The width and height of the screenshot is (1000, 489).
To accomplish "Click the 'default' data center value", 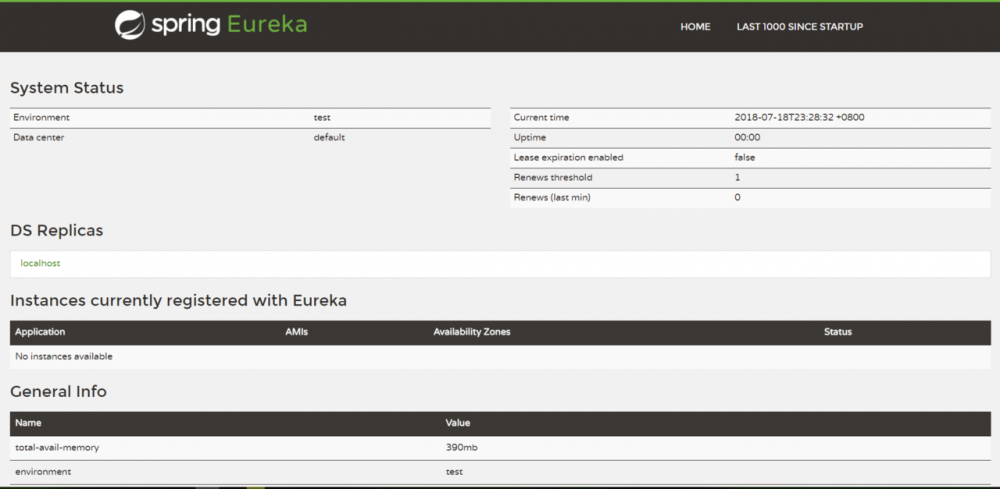I will pos(329,138).
